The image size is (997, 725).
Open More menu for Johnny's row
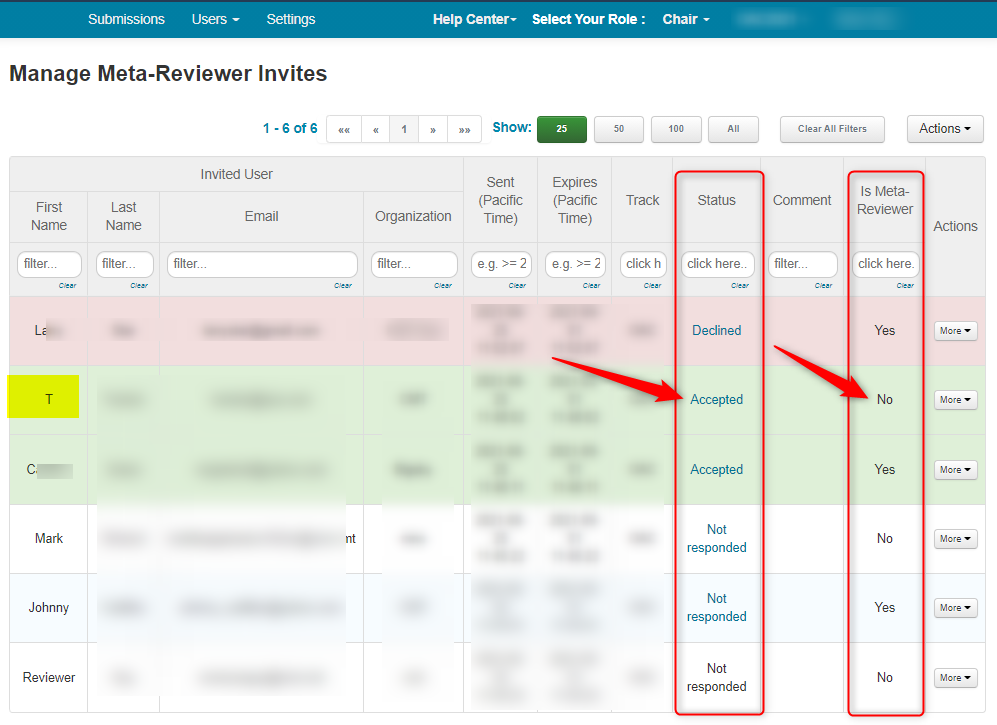[955, 607]
